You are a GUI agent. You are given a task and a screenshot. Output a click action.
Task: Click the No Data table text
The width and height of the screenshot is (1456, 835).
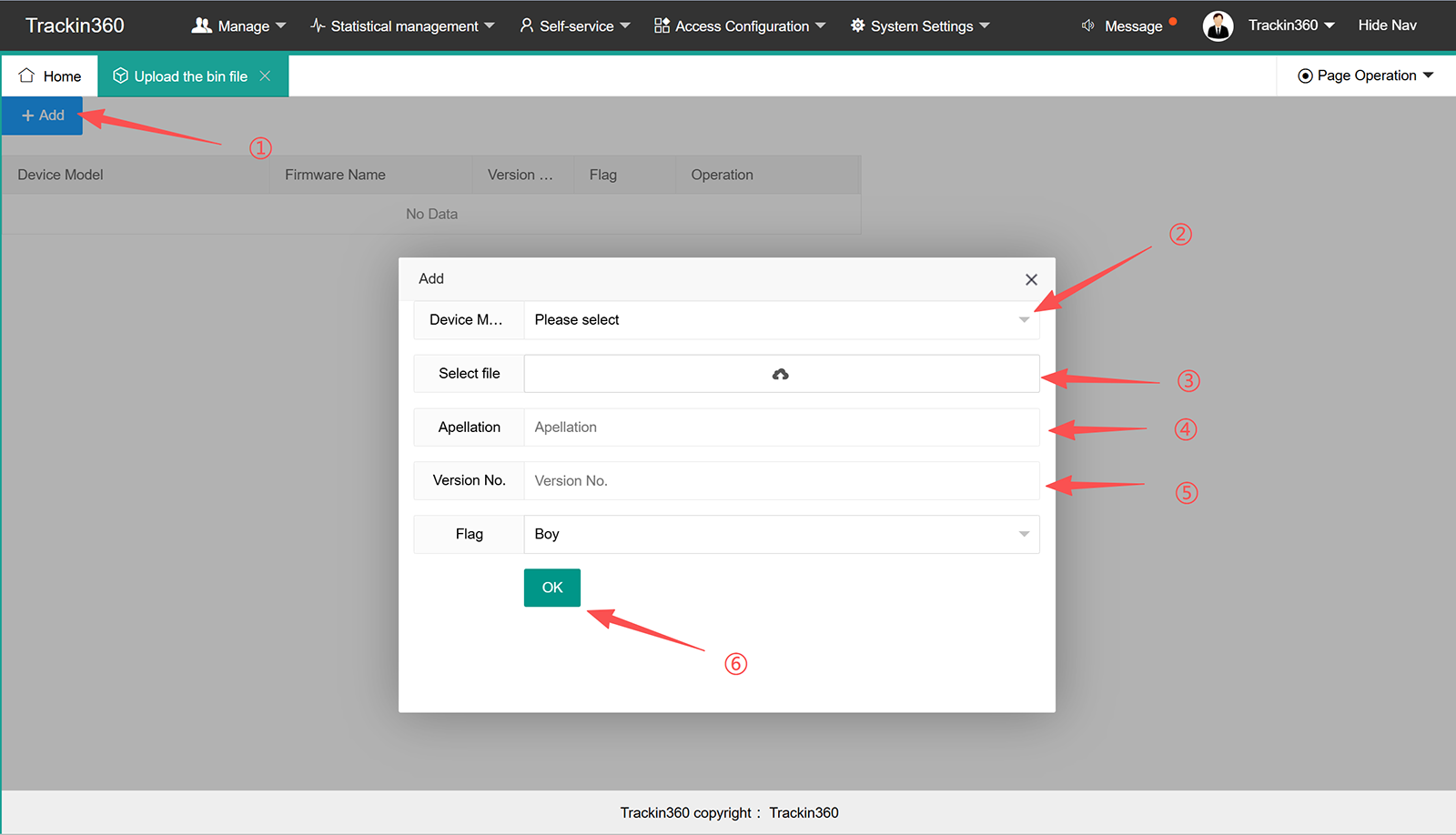(431, 214)
